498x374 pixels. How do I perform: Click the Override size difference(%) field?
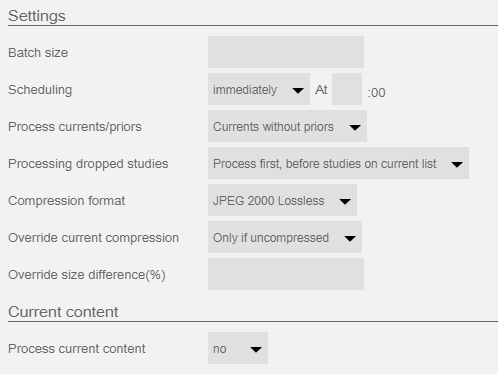click(x=286, y=274)
